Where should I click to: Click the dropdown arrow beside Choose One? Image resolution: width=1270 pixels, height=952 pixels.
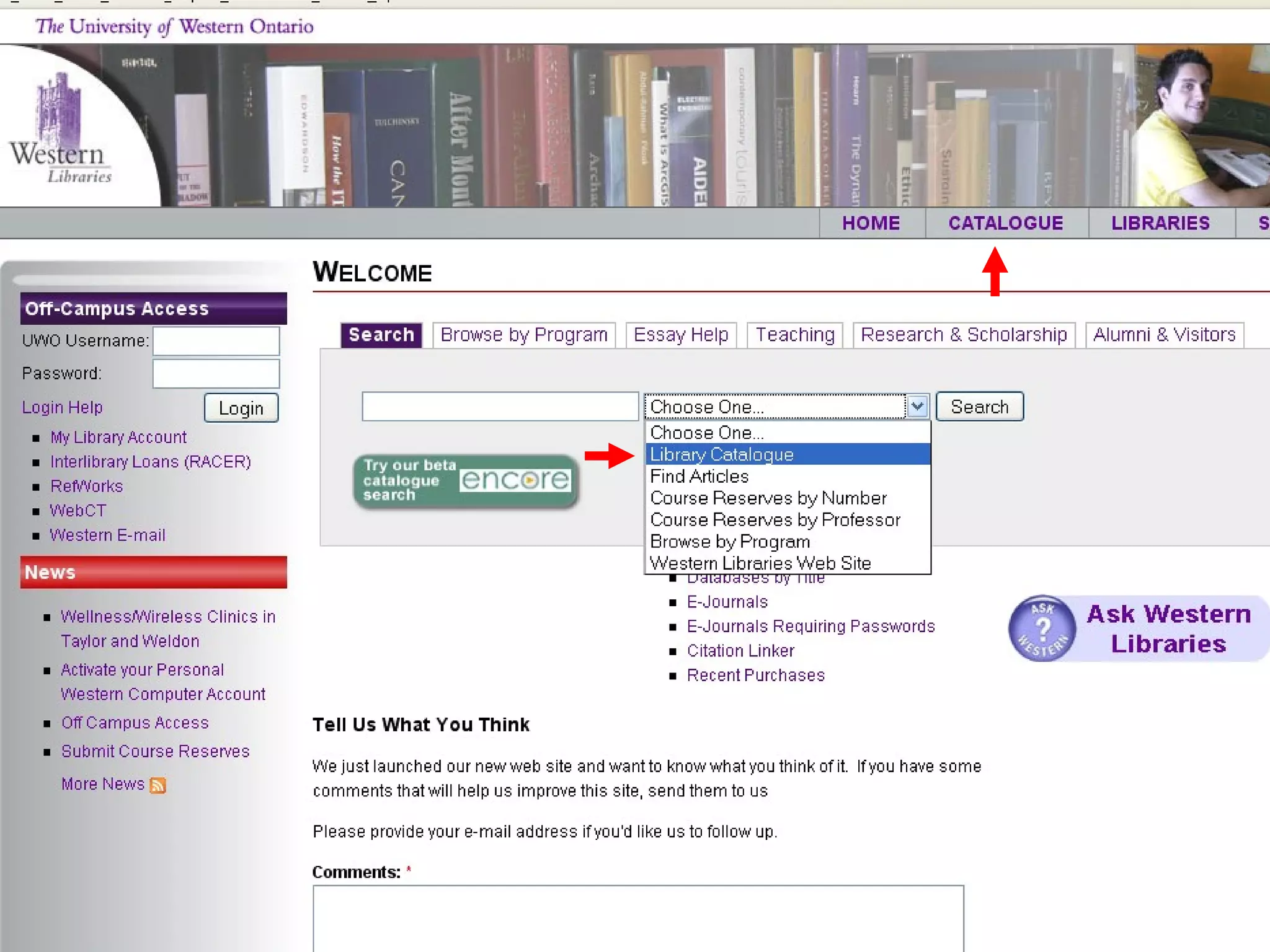pyautogui.click(x=917, y=407)
